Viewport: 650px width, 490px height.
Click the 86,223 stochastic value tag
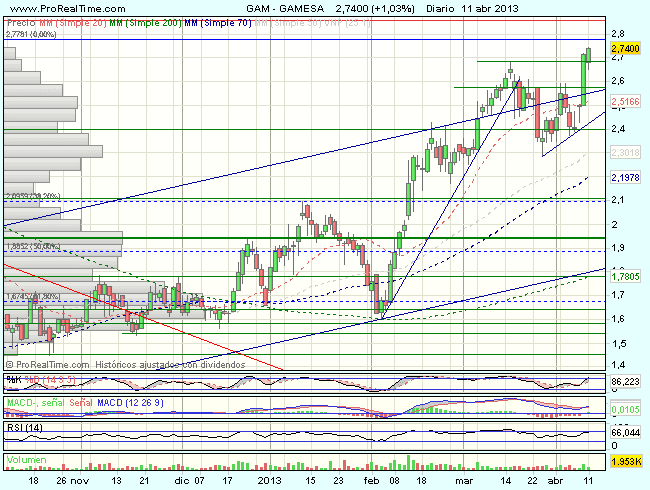click(x=624, y=382)
